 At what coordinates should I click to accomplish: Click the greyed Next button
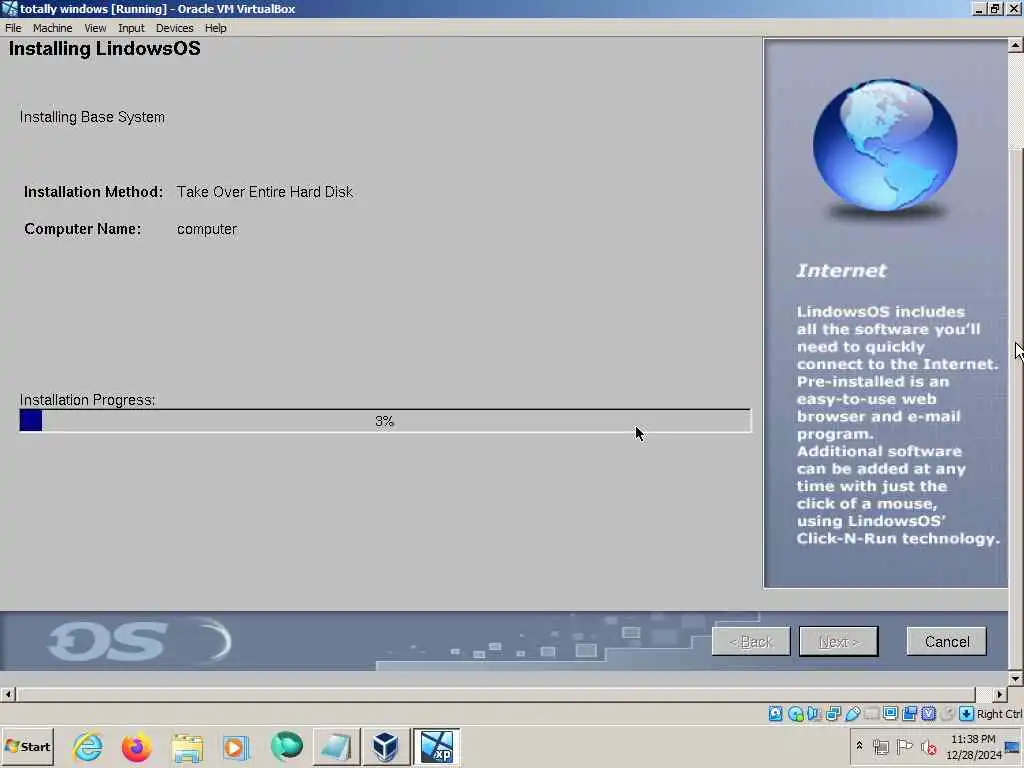(839, 641)
